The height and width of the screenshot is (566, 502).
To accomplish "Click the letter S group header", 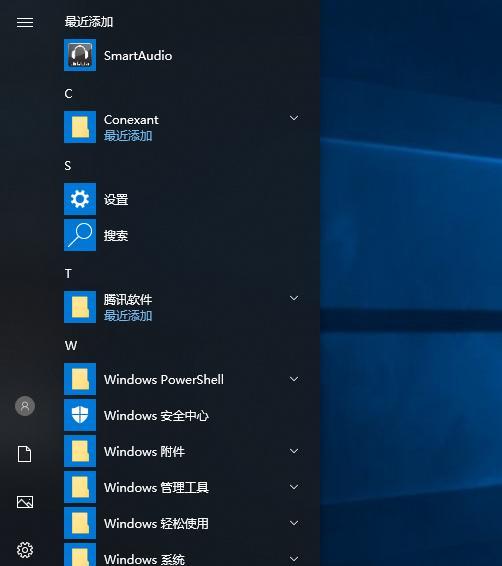I will (x=68, y=166).
